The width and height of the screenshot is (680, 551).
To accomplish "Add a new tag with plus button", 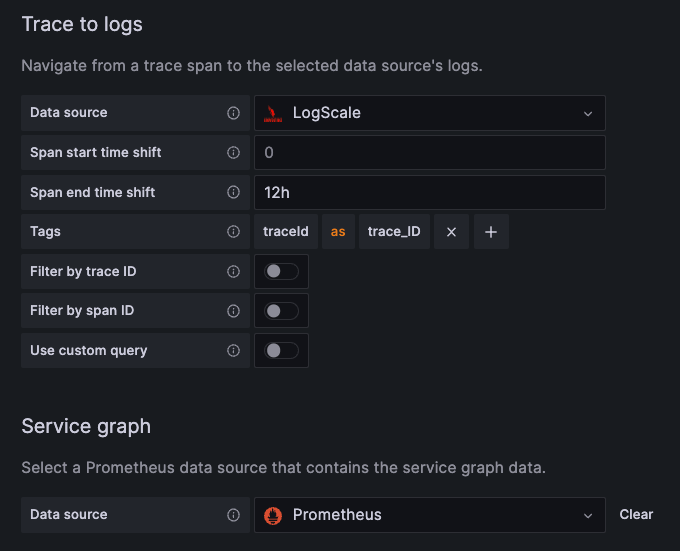I will pos(491,232).
